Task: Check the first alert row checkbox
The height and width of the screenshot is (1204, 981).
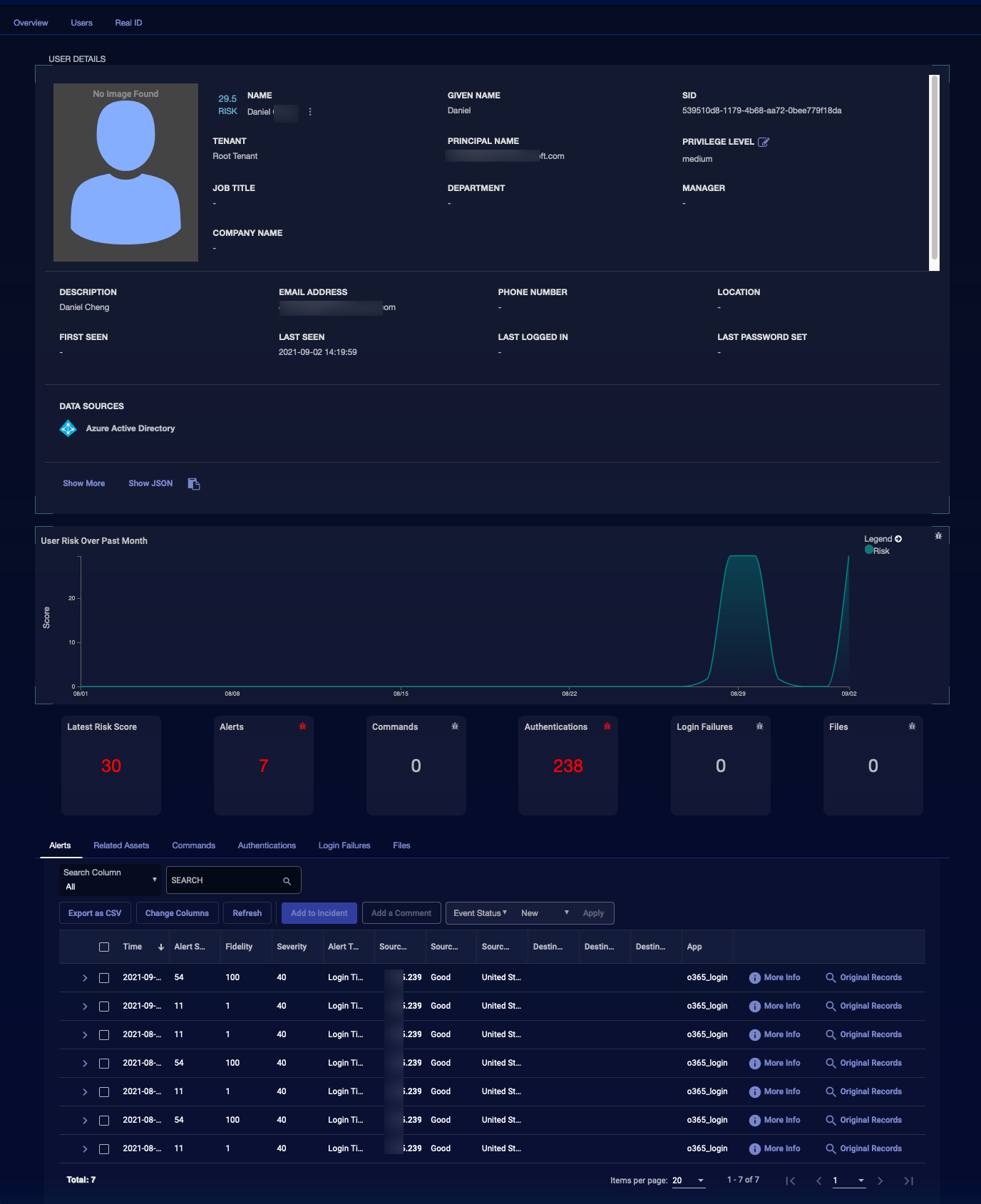Action: [104, 978]
